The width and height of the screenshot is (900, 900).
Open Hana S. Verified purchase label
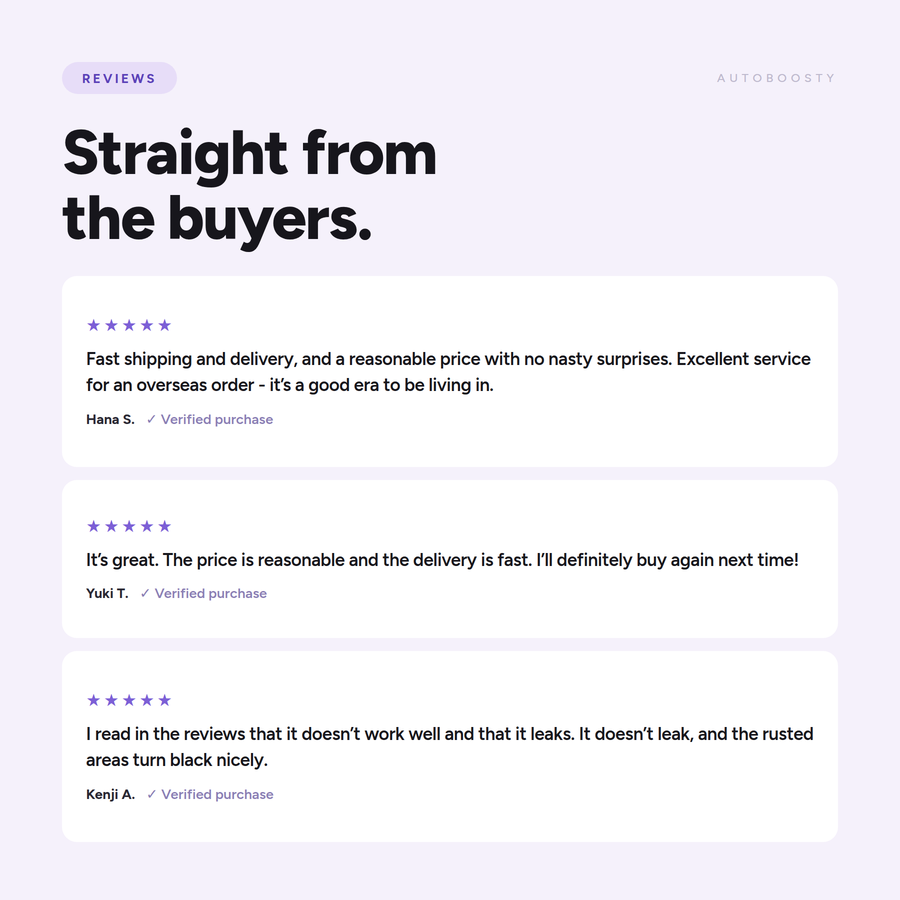pos(217,420)
